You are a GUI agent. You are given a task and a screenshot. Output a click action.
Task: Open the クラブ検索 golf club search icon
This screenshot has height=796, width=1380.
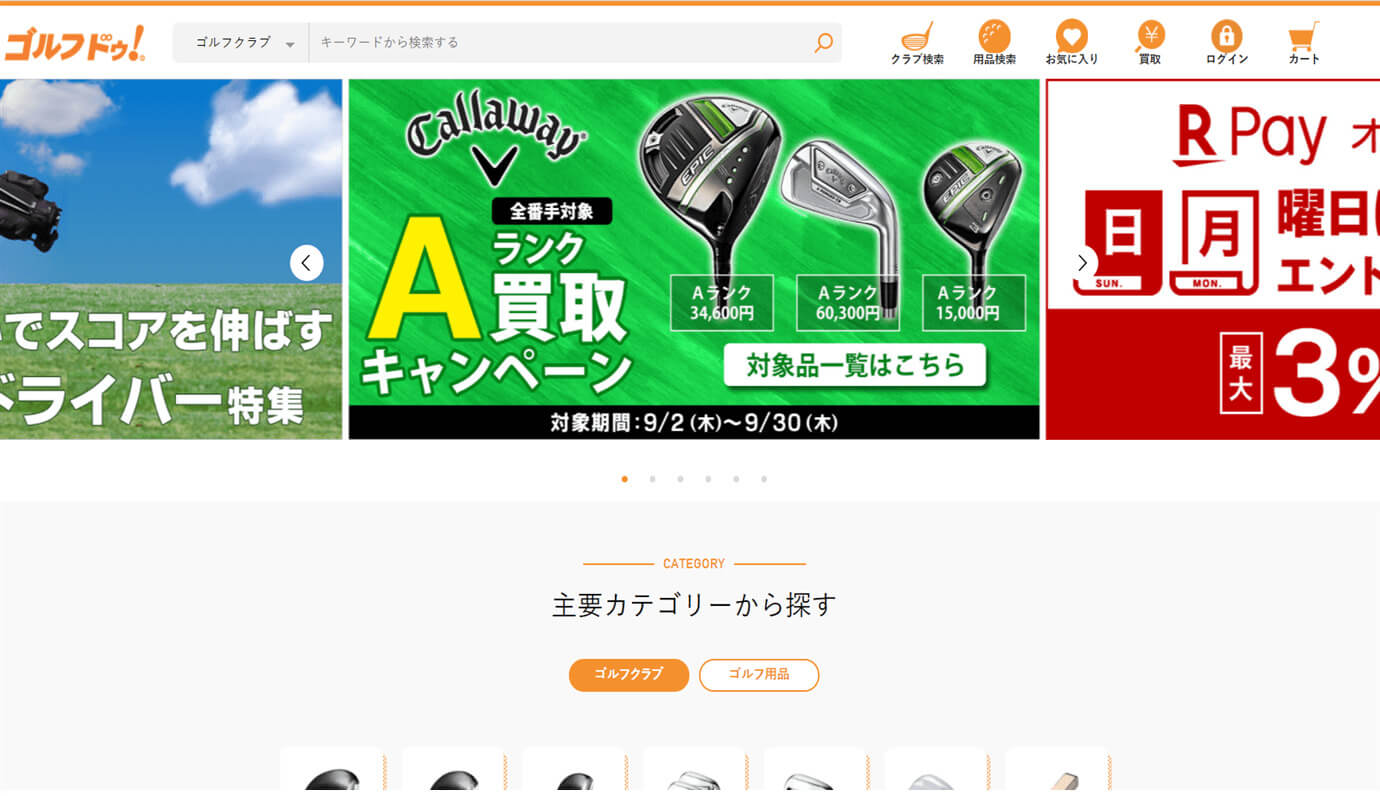click(917, 43)
